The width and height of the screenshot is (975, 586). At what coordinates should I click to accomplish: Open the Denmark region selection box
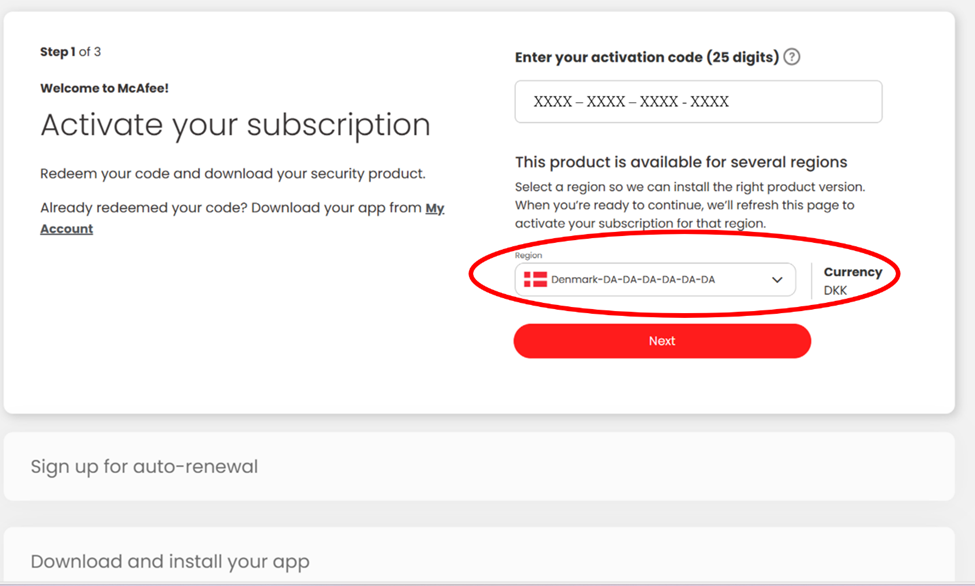click(x=655, y=280)
